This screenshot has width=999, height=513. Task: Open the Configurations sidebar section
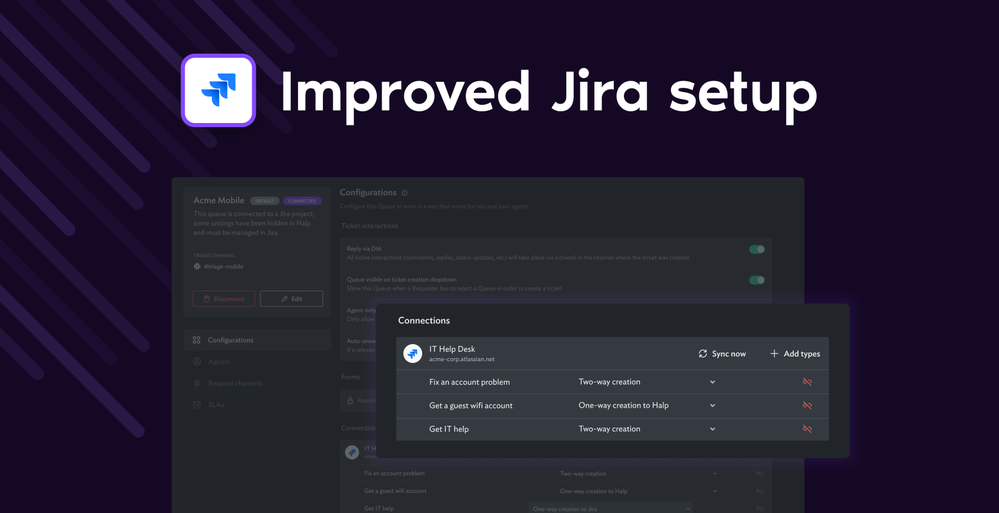[x=257, y=340]
